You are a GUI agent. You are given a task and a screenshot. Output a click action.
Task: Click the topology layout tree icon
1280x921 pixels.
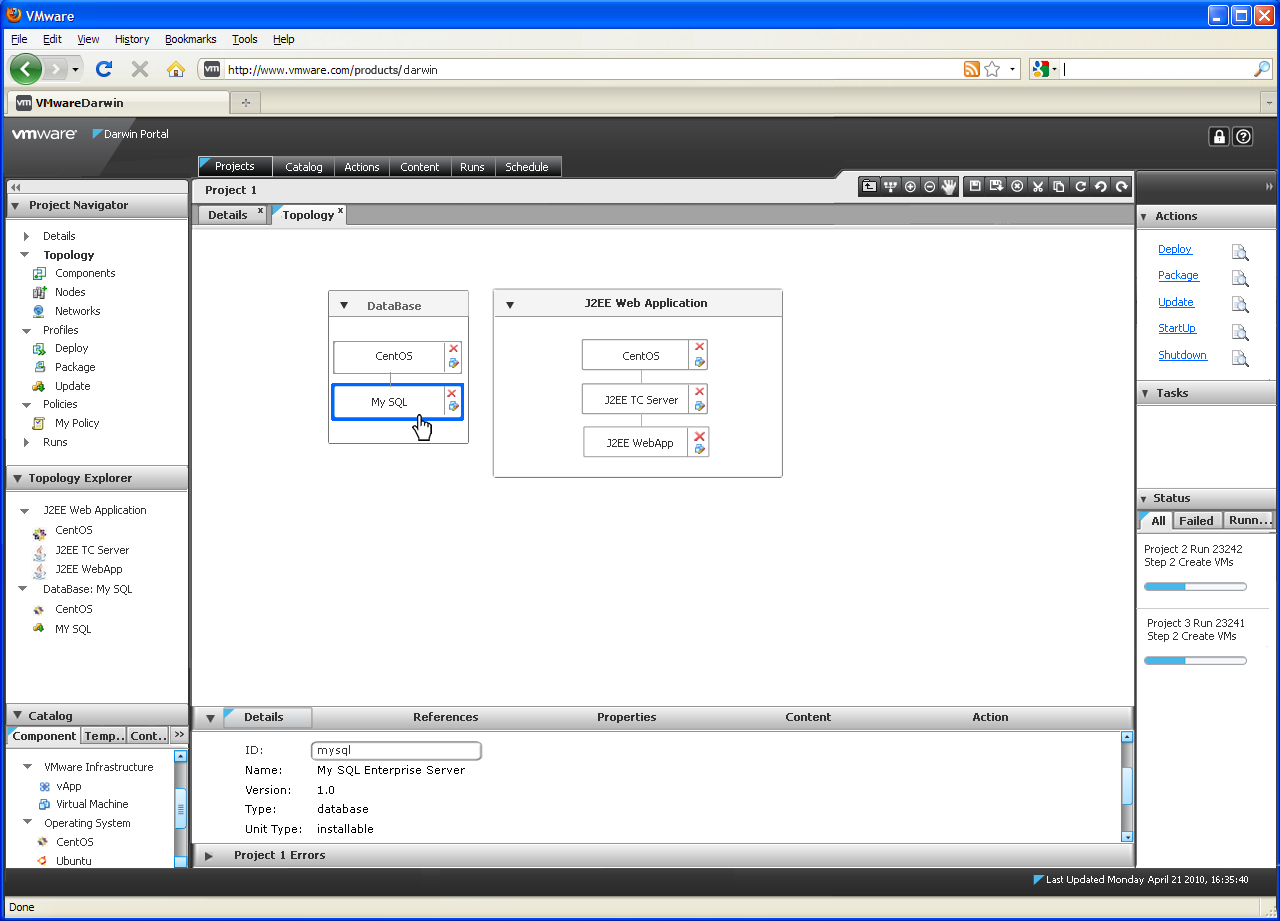(890, 186)
